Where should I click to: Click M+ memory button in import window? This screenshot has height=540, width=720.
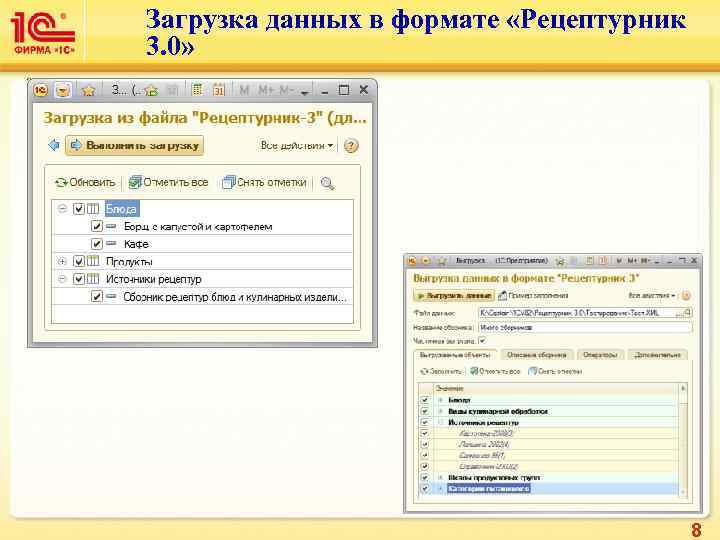266,90
